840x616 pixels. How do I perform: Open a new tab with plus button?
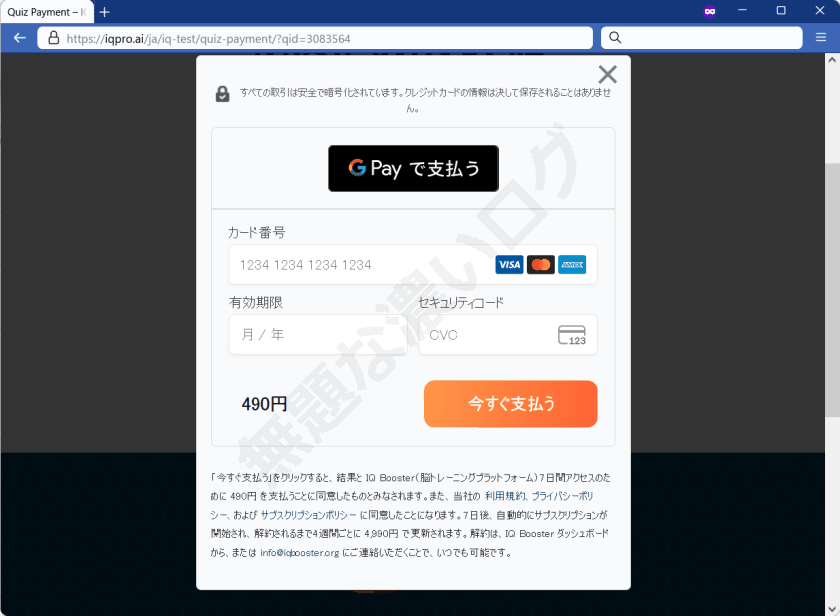105,12
